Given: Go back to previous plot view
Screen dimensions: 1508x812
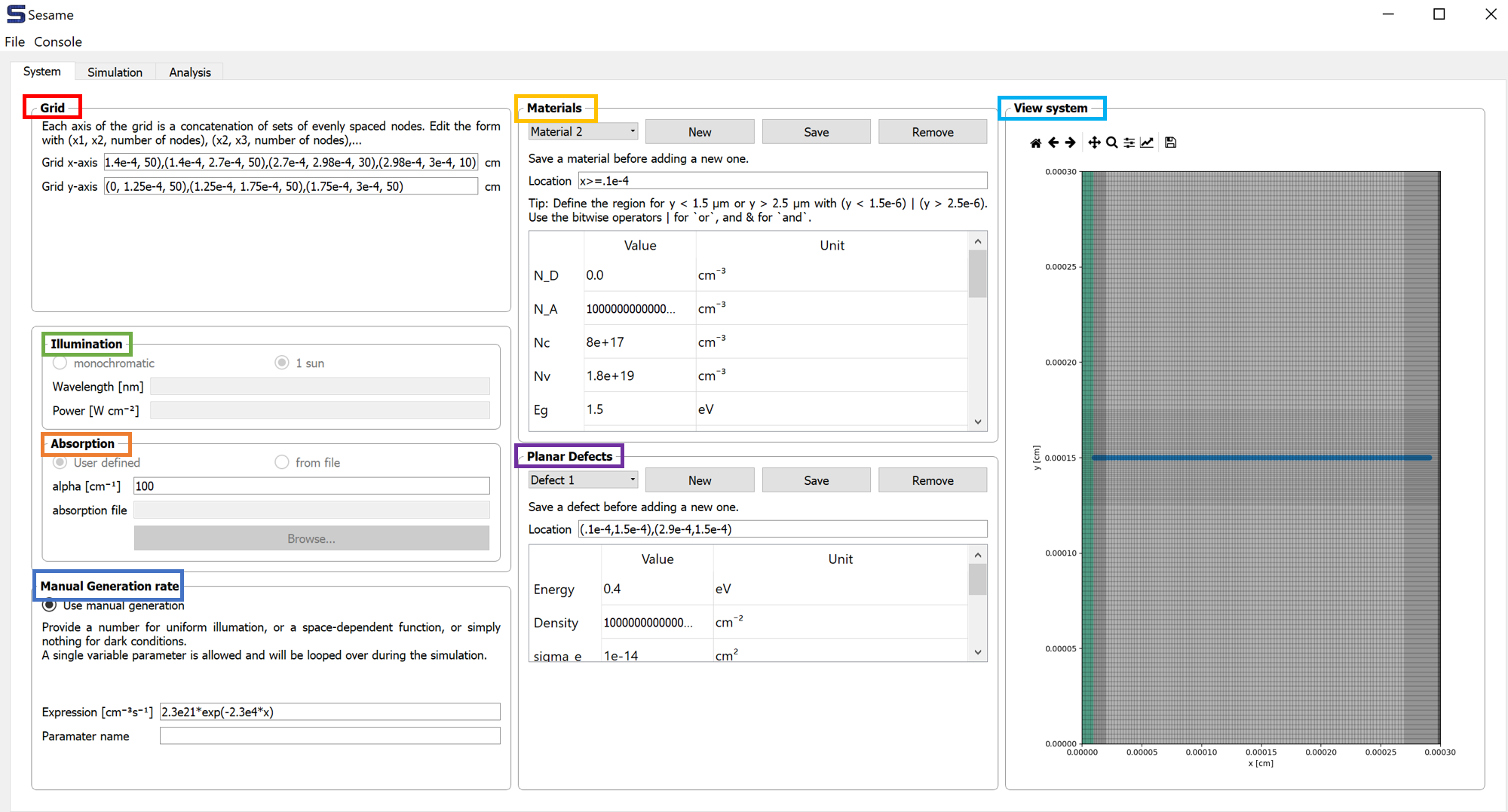Looking at the screenshot, I should click(x=1053, y=142).
